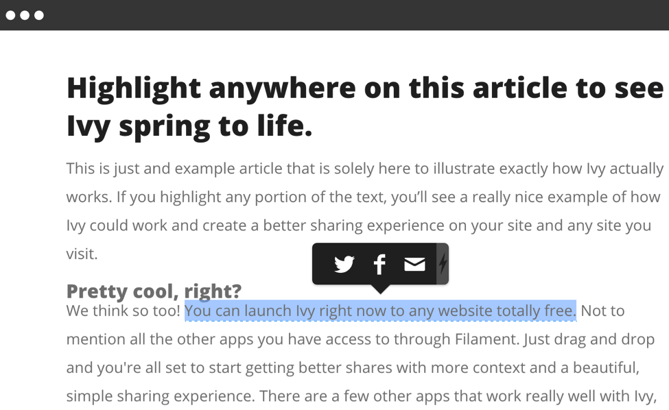Image resolution: width=669 pixels, height=410 pixels.
Task: Click the lightning bolt icon in popup
Action: tap(442, 264)
